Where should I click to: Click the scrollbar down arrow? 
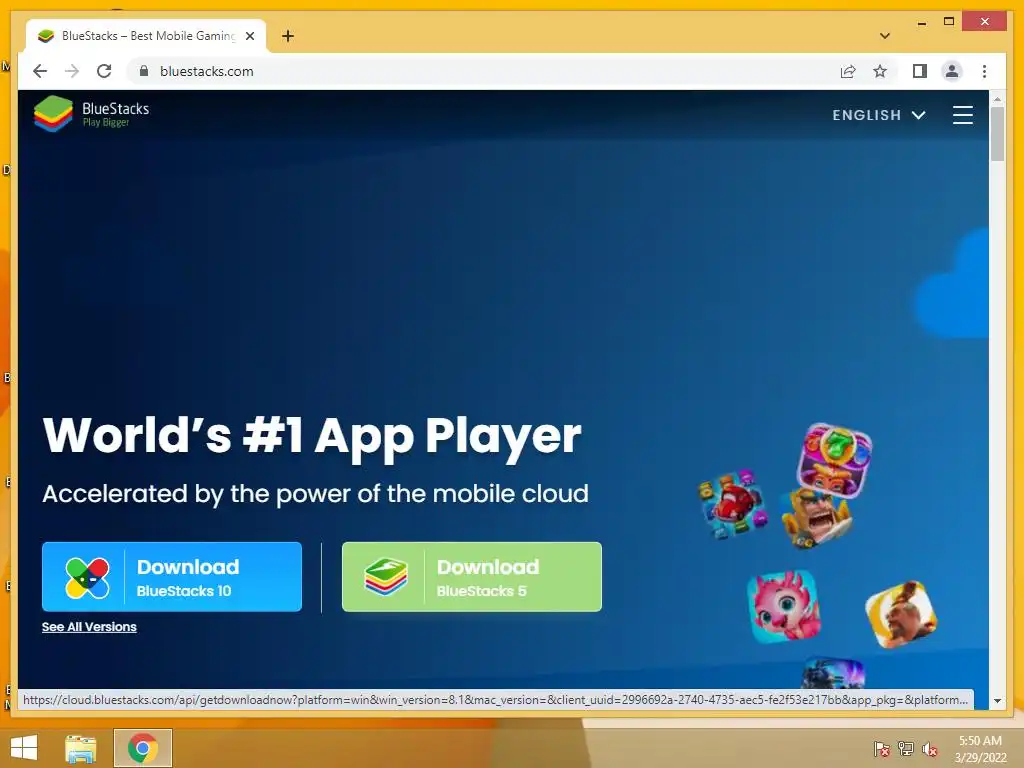(997, 701)
